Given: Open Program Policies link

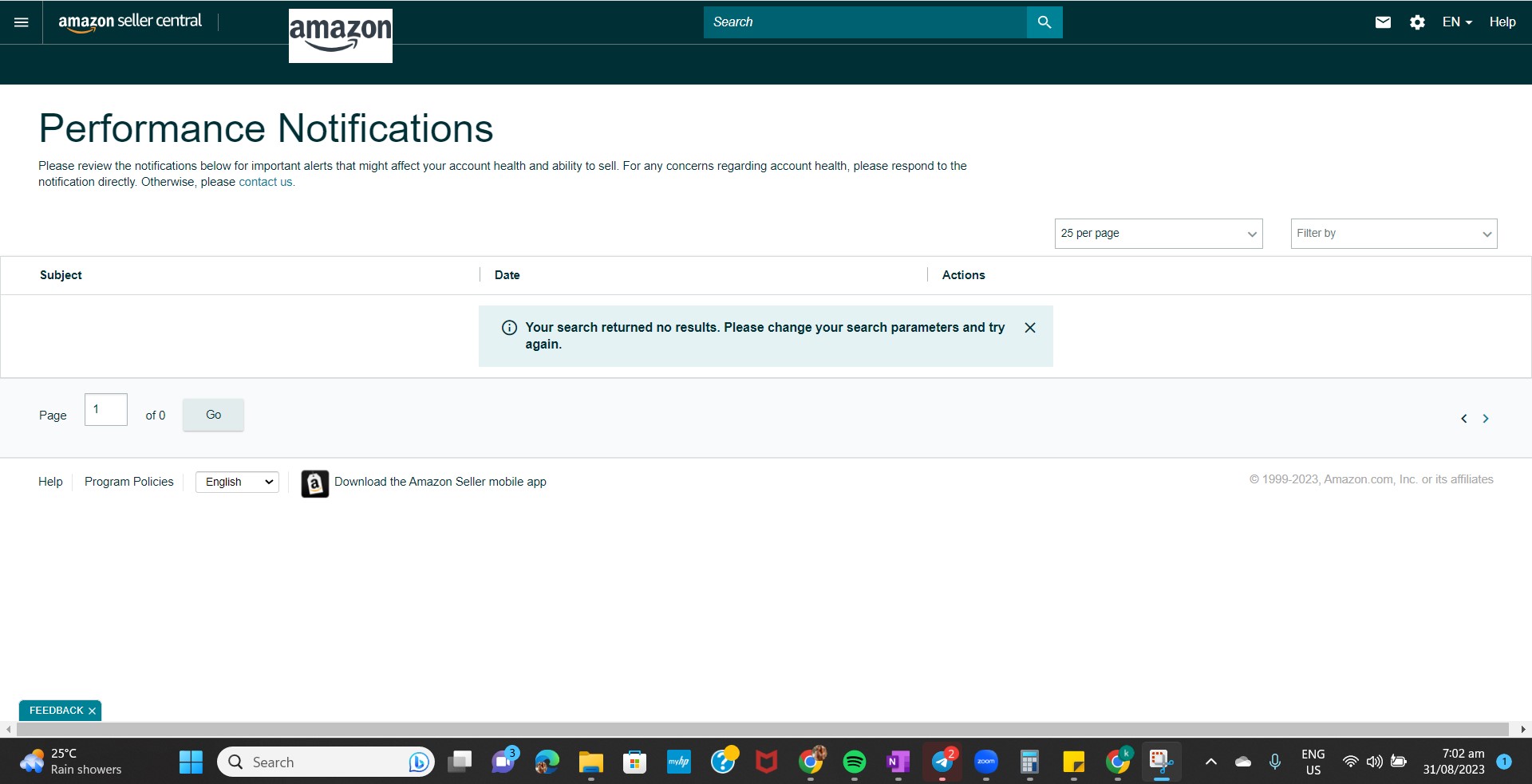Looking at the screenshot, I should tap(129, 482).
